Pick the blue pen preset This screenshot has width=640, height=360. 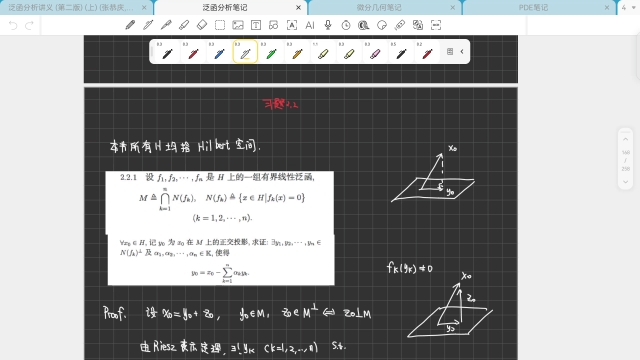(x=219, y=51)
